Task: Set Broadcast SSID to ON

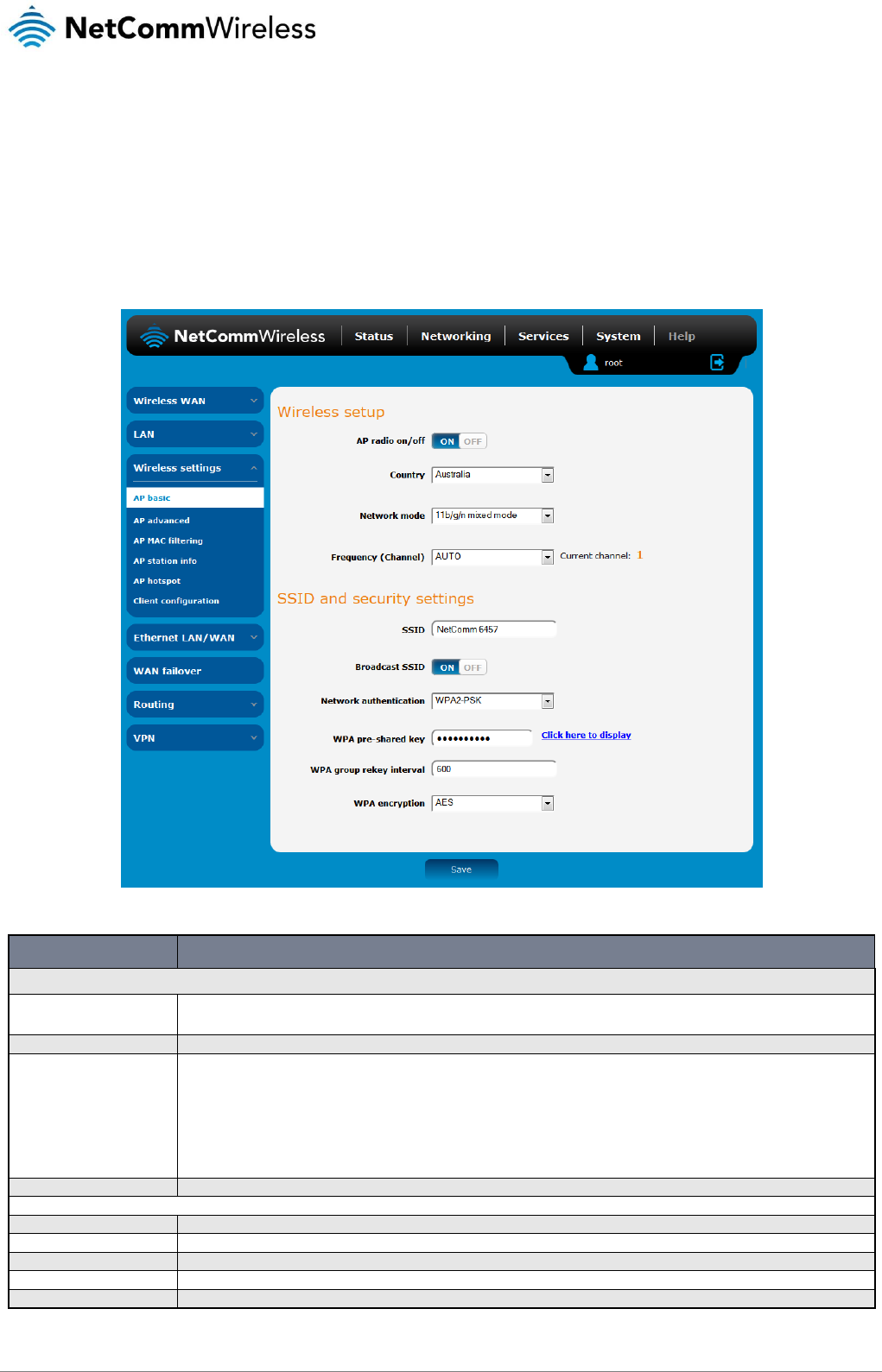Action: [x=447, y=667]
